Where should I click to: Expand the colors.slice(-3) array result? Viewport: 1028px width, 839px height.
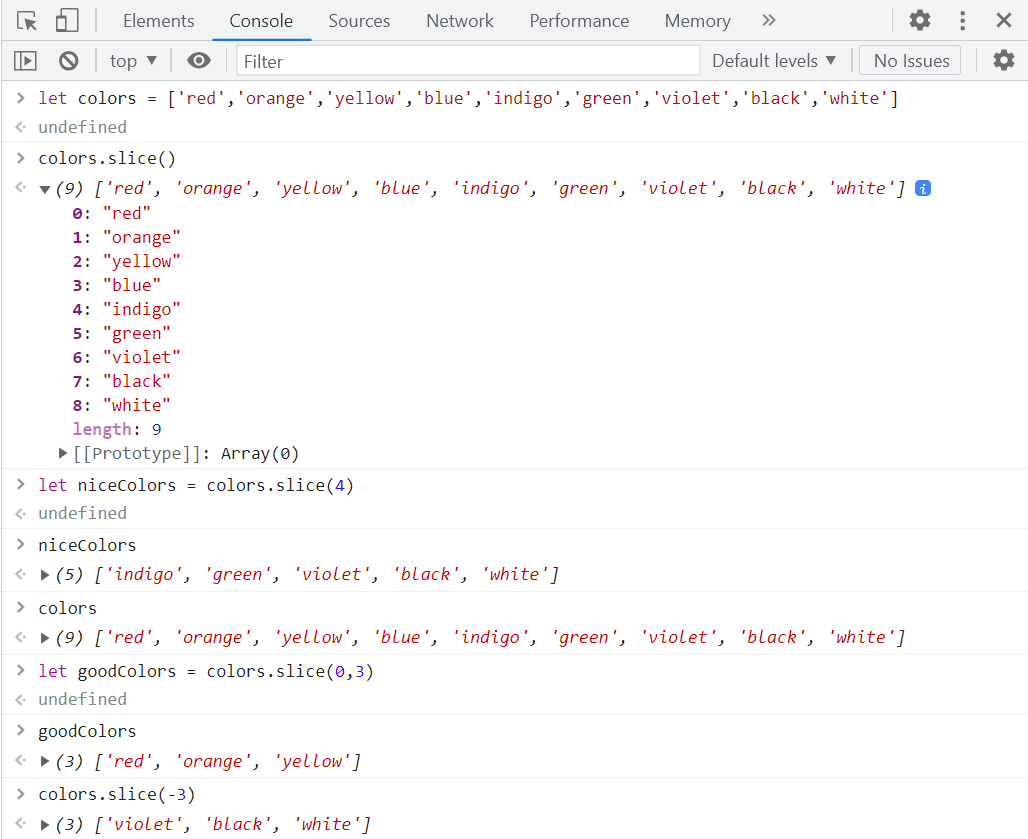[45, 825]
